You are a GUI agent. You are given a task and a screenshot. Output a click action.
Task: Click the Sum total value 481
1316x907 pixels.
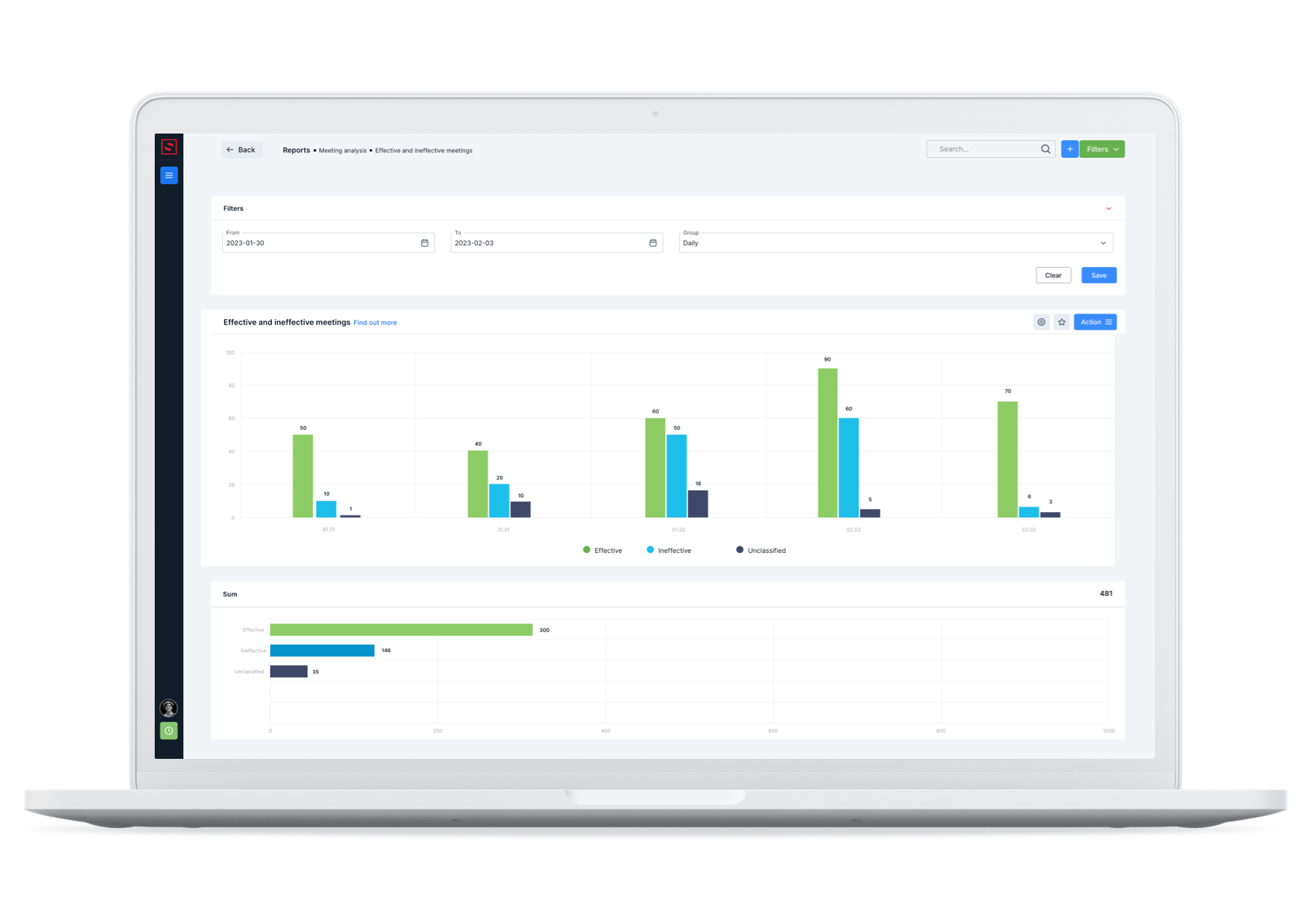click(x=1106, y=594)
